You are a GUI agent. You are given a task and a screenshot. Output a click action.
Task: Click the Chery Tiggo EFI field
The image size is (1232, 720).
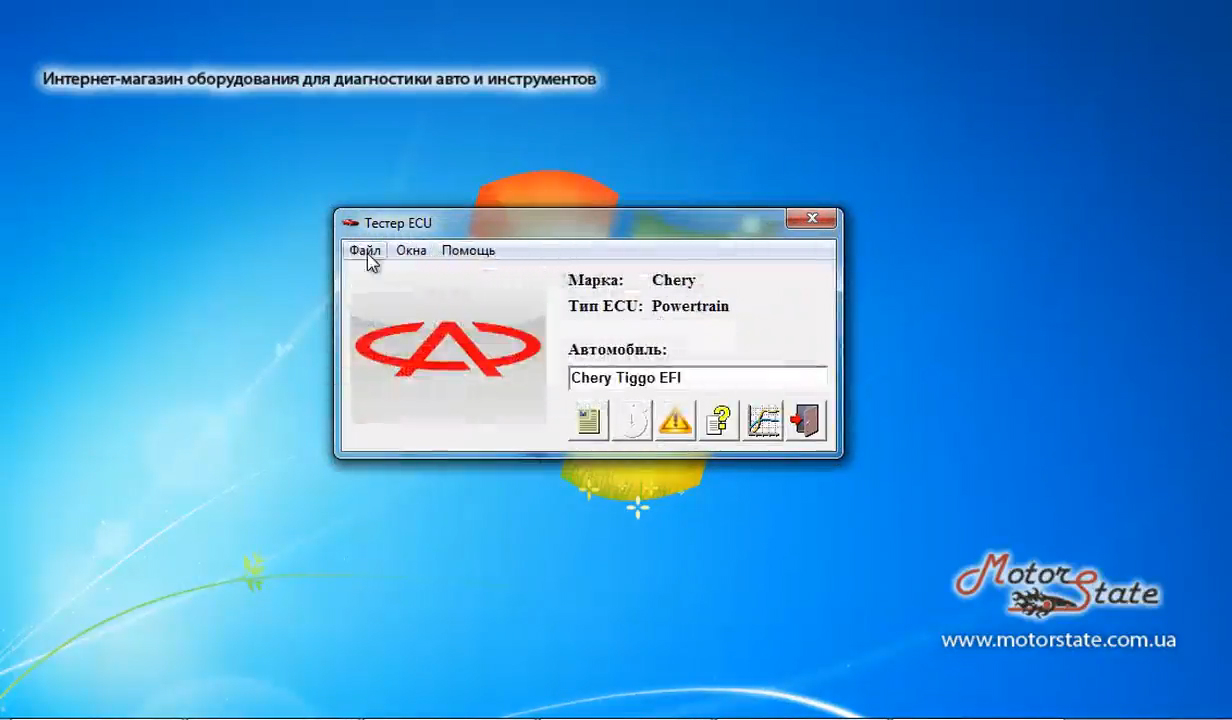[698, 378]
